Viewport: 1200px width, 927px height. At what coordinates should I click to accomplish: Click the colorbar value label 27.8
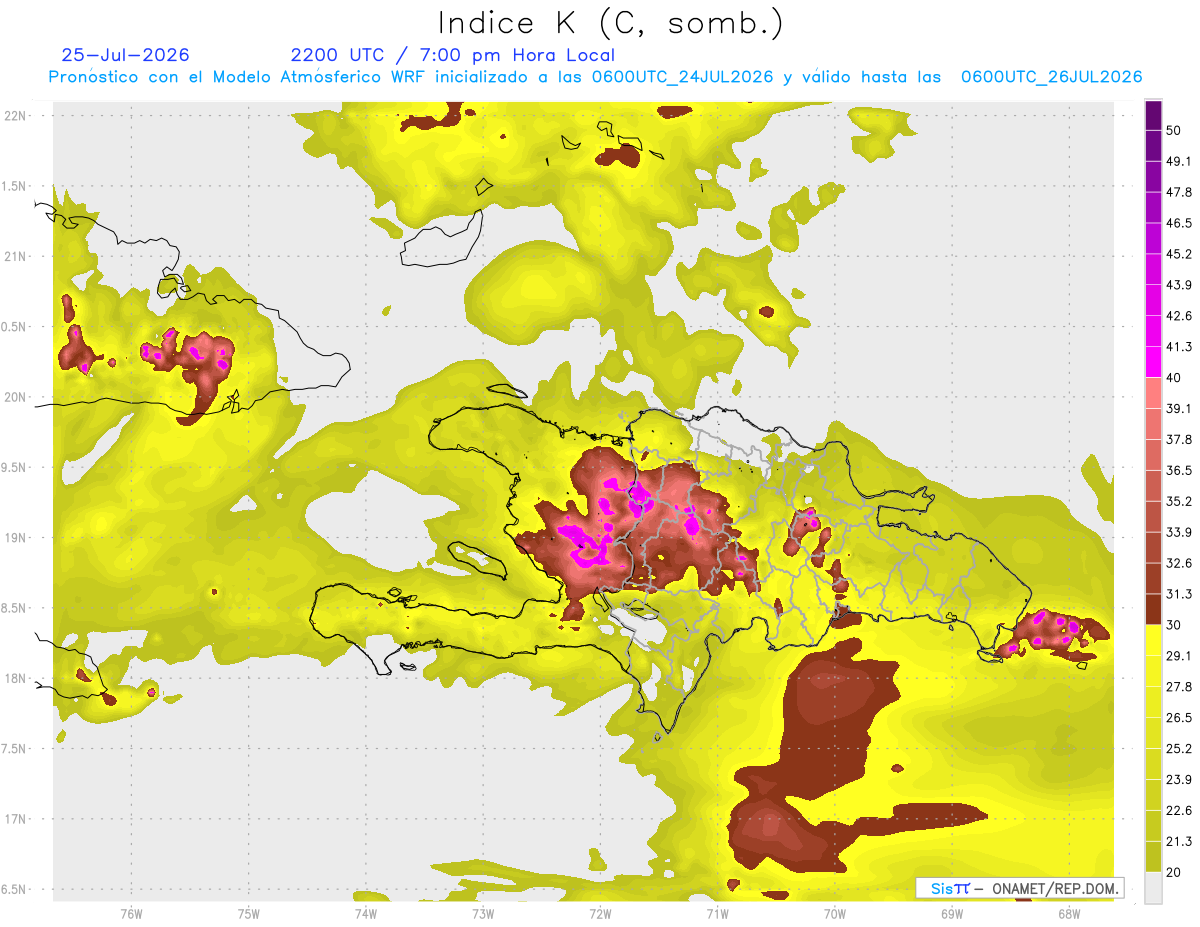click(x=1179, y=687)
